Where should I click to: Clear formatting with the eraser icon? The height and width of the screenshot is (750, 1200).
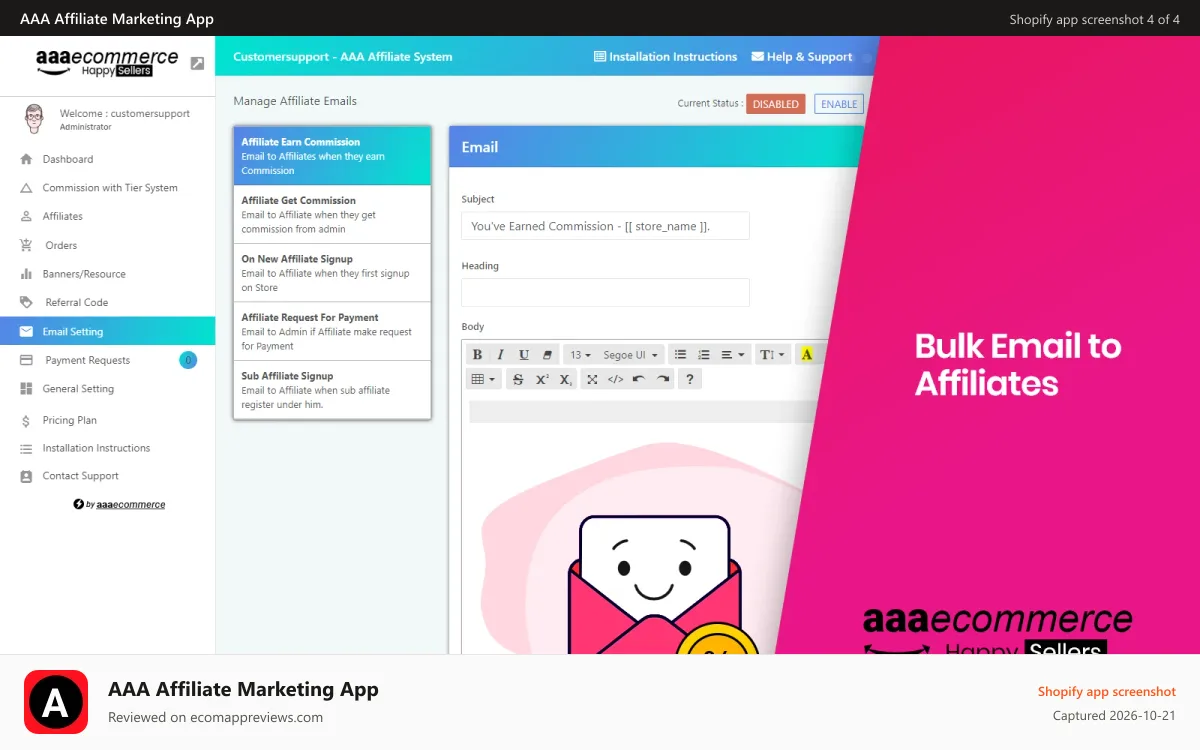[547, 355]
